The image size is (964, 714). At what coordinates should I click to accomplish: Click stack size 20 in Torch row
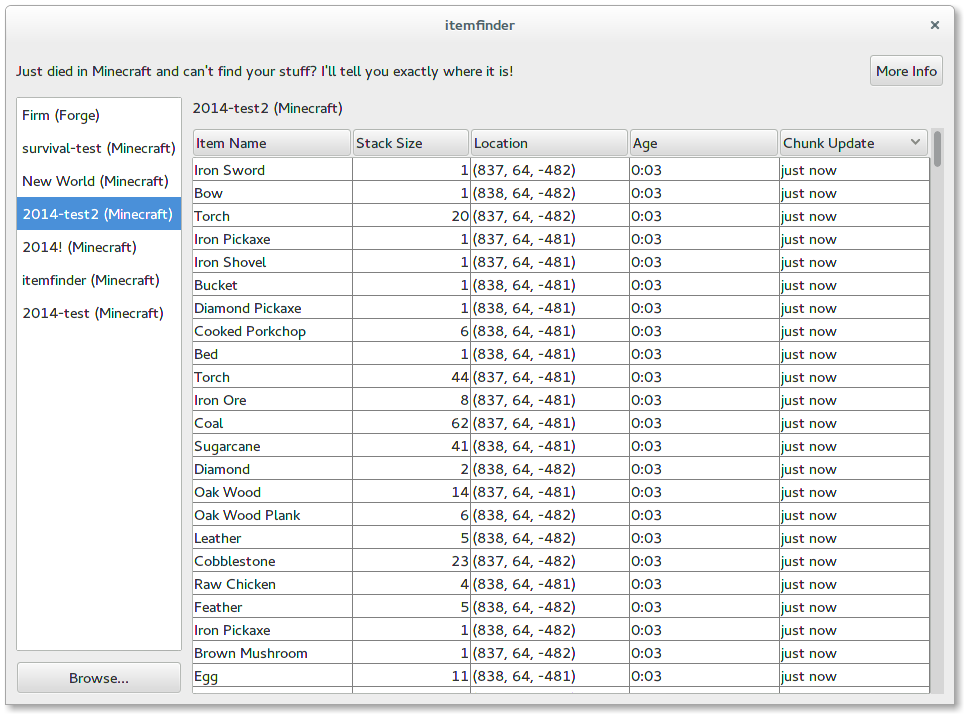point(460,216)
